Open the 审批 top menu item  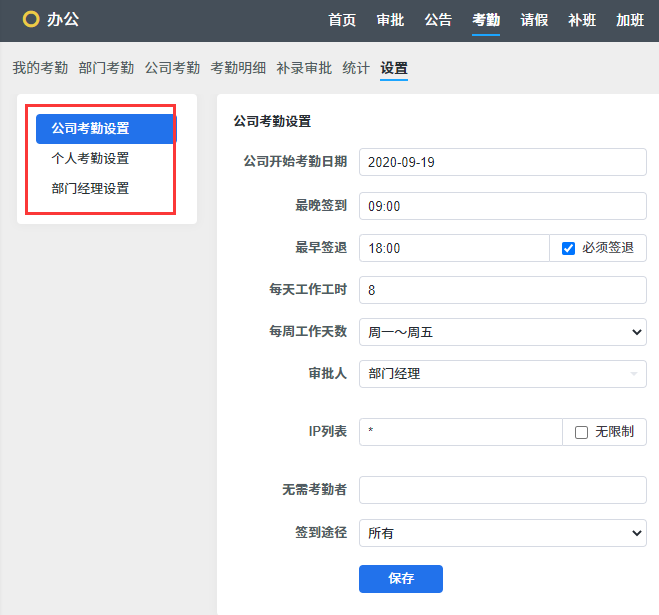coord(390,20)
